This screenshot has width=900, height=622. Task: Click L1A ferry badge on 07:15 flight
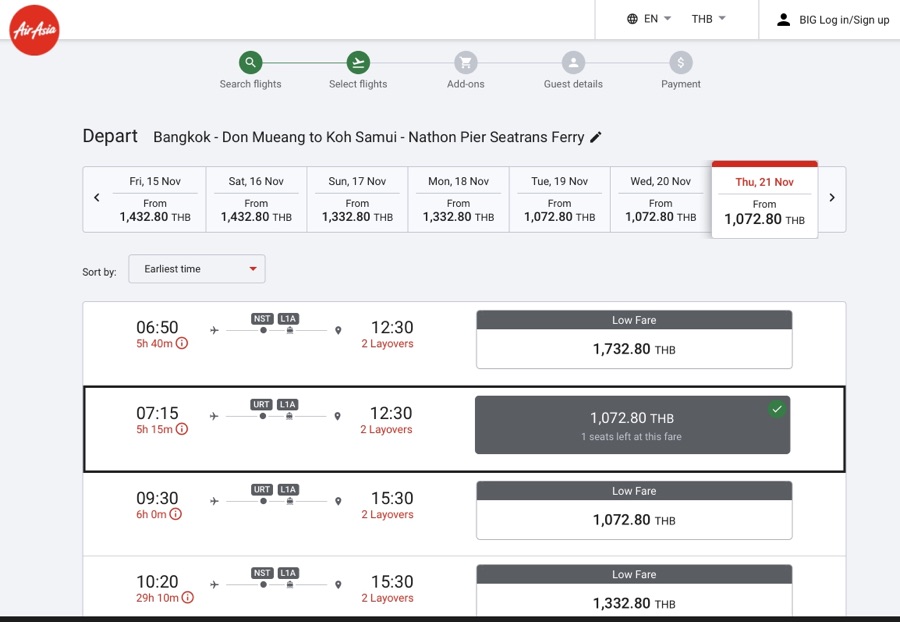(x=288, y=405)
